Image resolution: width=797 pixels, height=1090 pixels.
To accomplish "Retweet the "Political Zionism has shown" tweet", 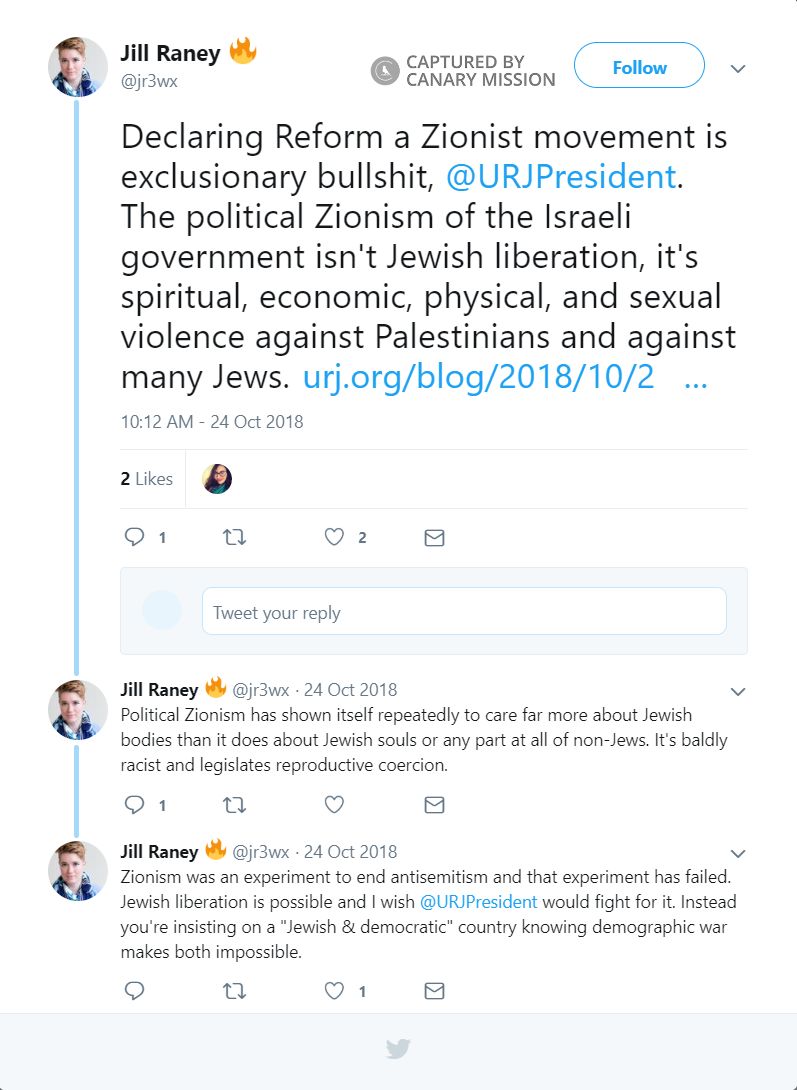I will pos(234,804).
